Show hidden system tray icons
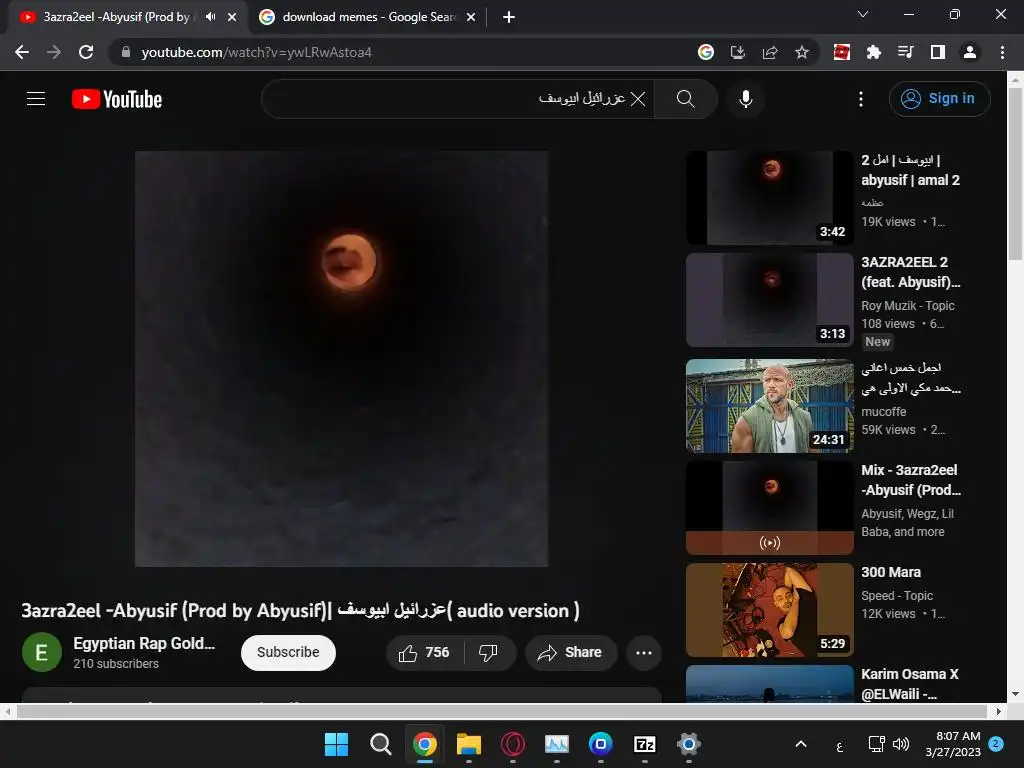Image resolution: width=1024 pixels, height=768 pixels. pyautogui.click(x=801, y=744)
